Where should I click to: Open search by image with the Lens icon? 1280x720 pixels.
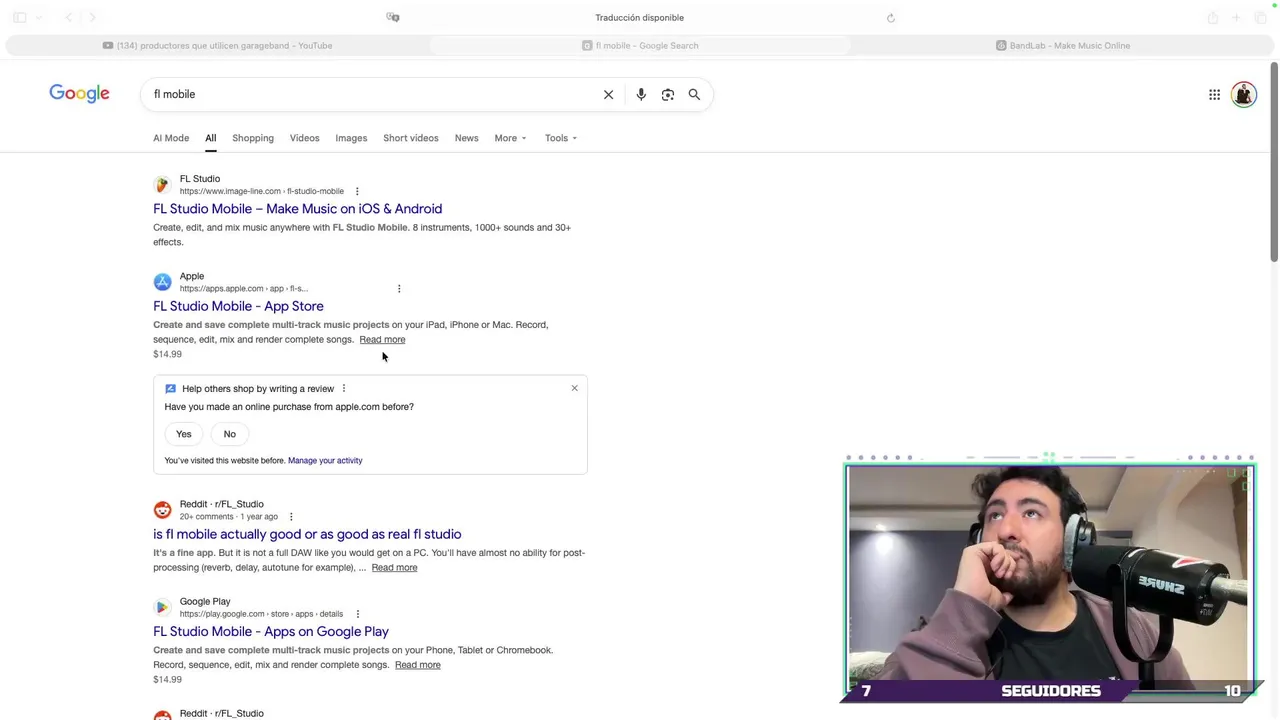(668, 94)
